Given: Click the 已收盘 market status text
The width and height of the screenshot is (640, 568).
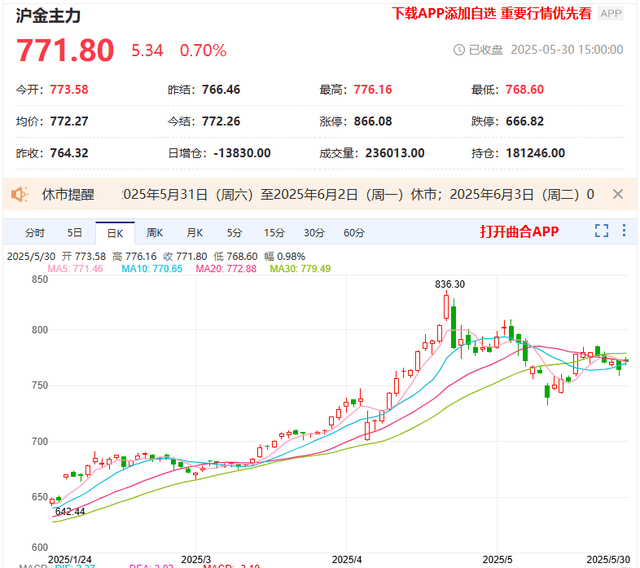Looking at the screenshot, I should 486,50.
